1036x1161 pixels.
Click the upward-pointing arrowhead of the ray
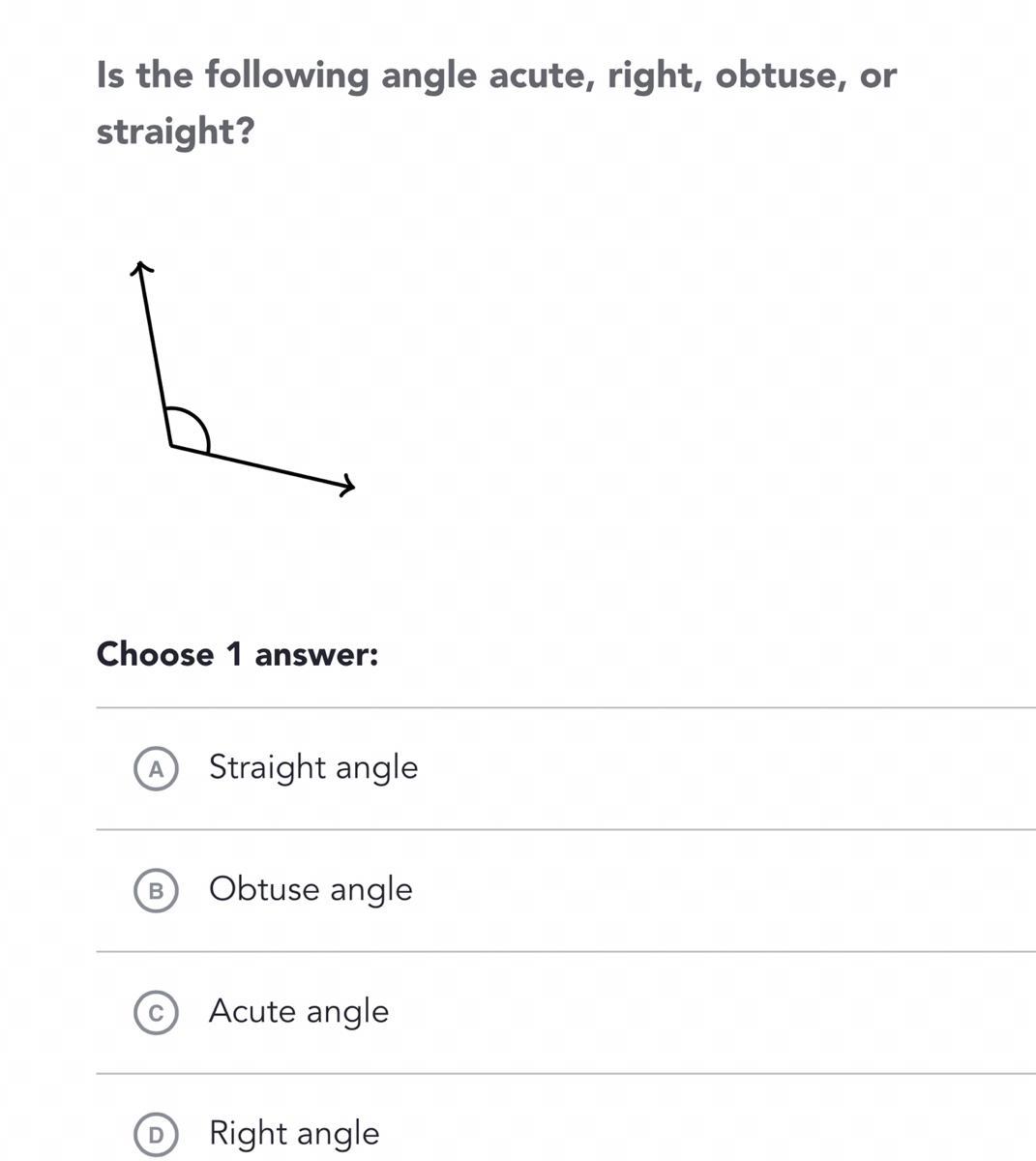point(141,268)
